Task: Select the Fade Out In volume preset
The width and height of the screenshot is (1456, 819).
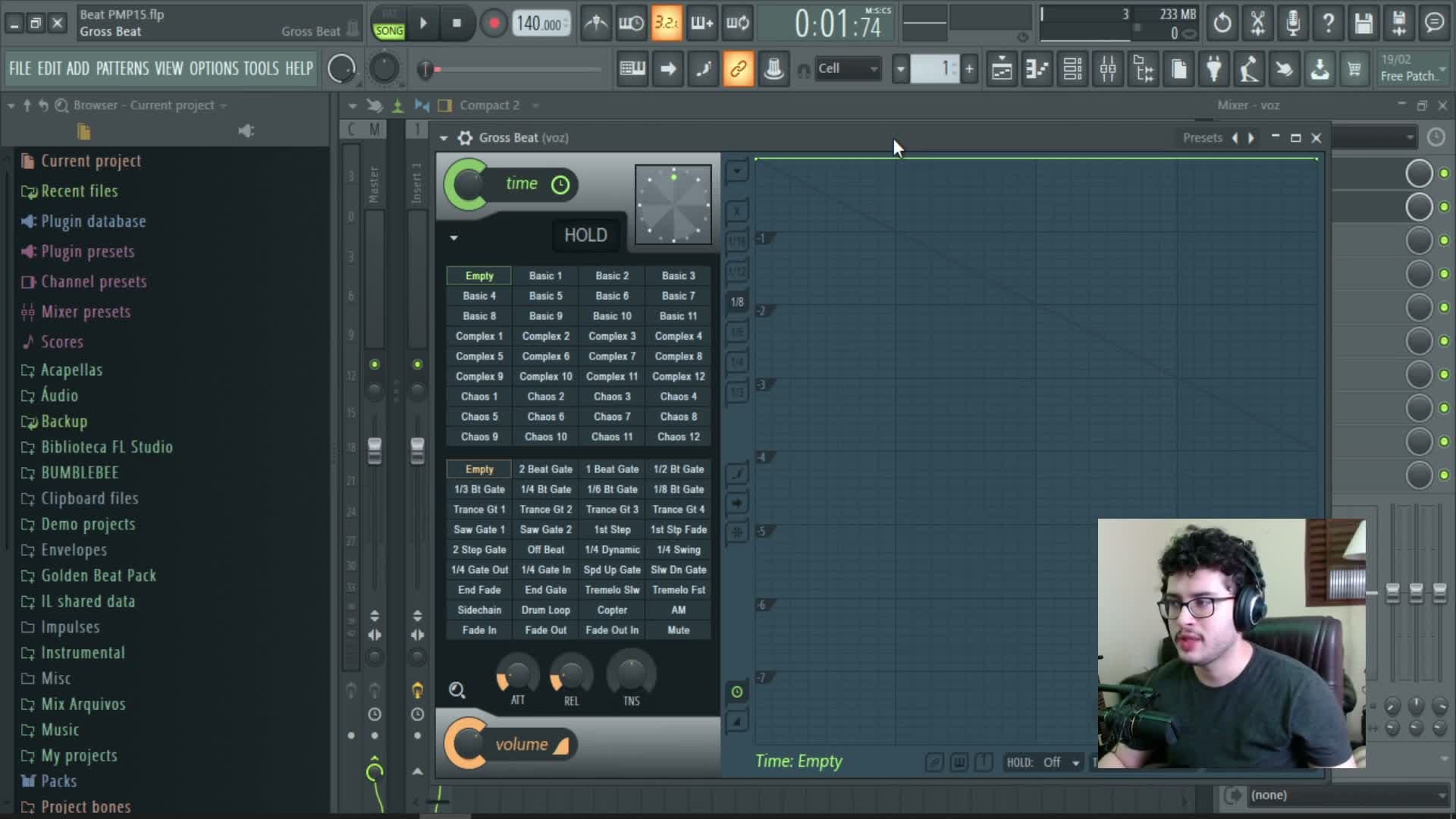Action: (612, 630)
